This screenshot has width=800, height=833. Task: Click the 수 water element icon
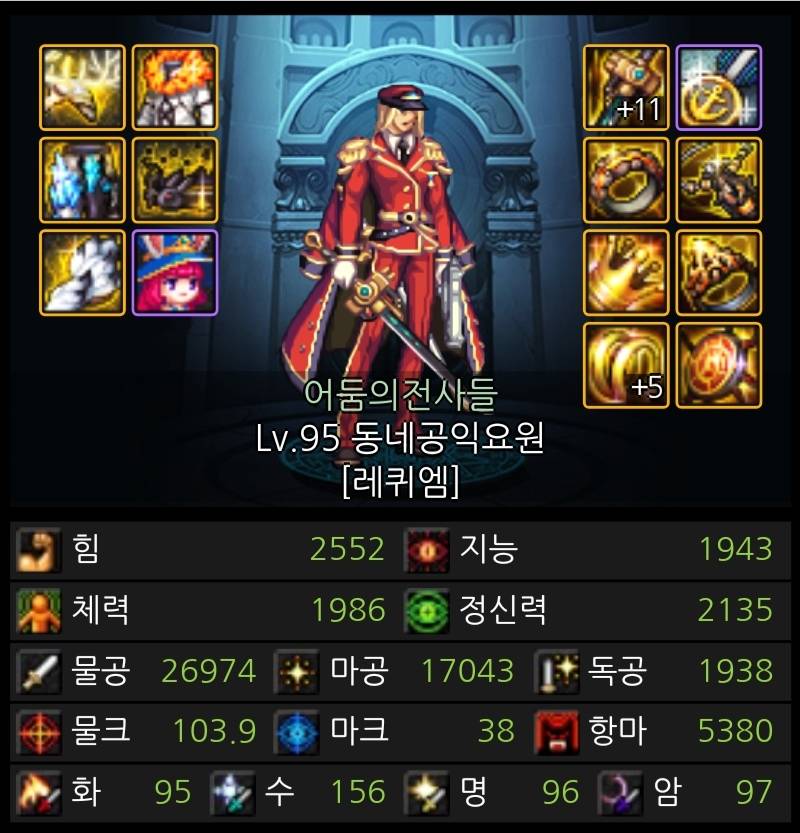point(232,792)
